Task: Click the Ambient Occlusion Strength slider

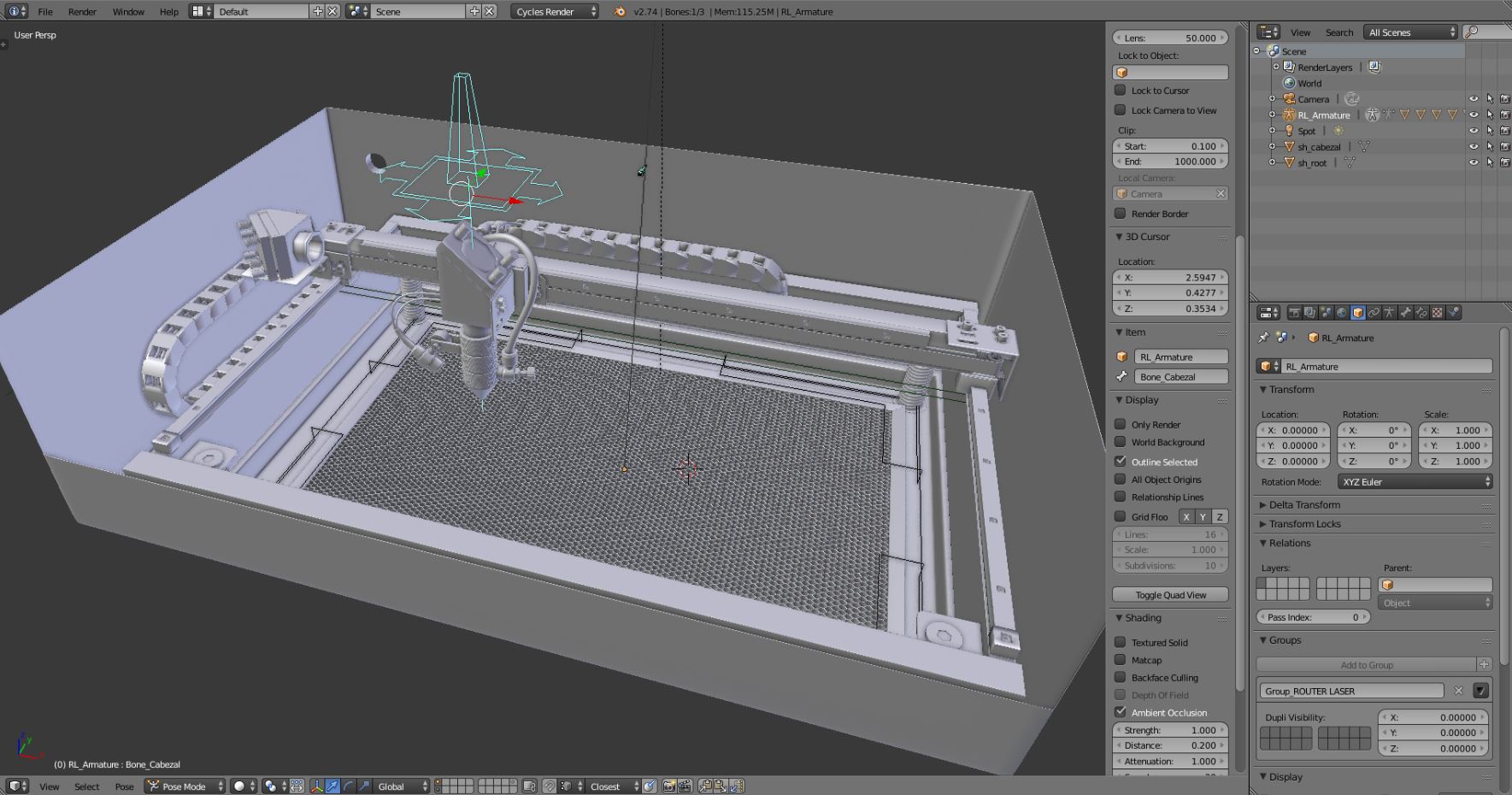Action: click(x=1169, y=730)
